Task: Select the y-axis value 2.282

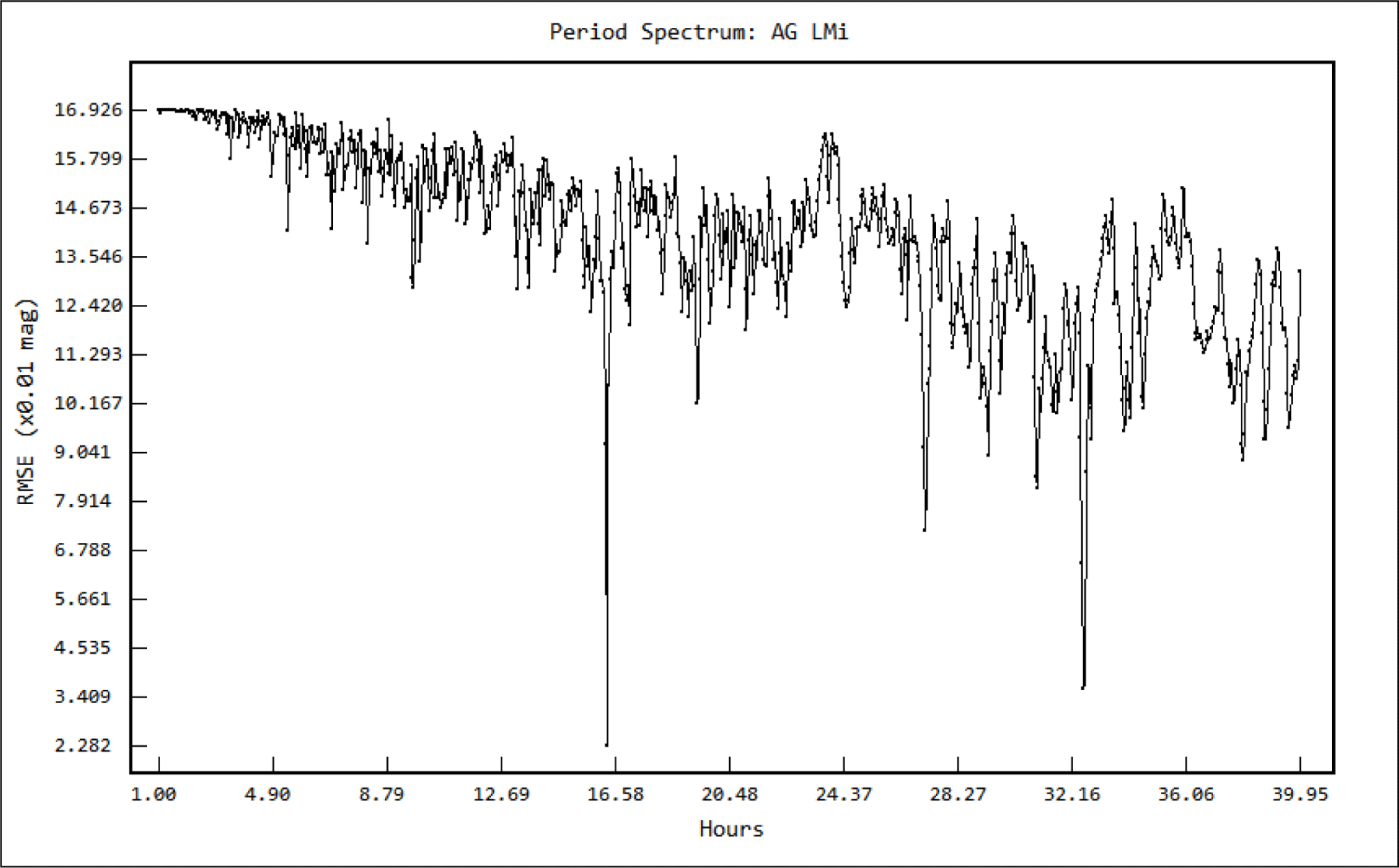Action: (x=83, y=745)
